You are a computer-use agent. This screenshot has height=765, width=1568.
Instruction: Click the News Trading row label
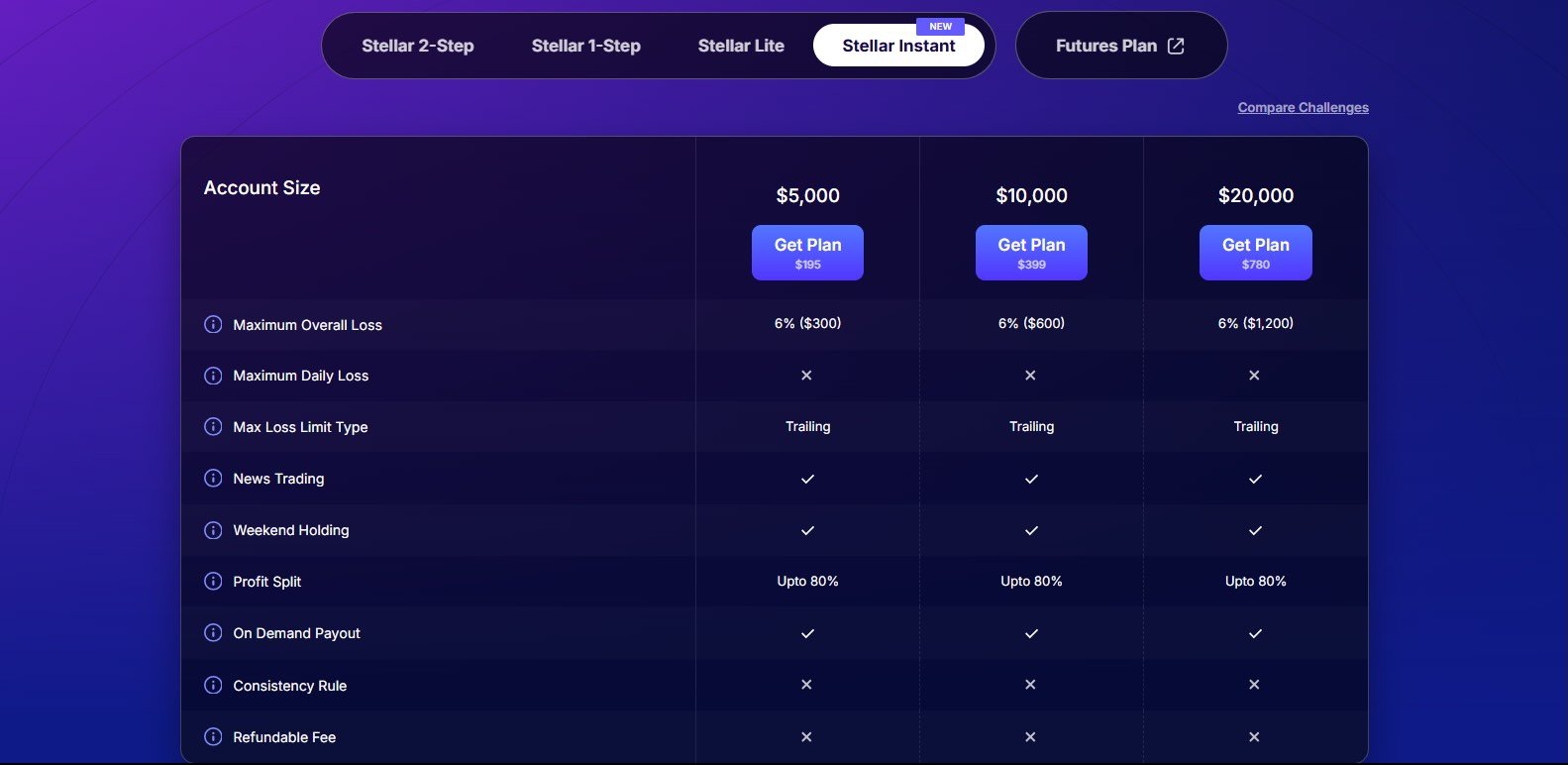click(278, 479)
